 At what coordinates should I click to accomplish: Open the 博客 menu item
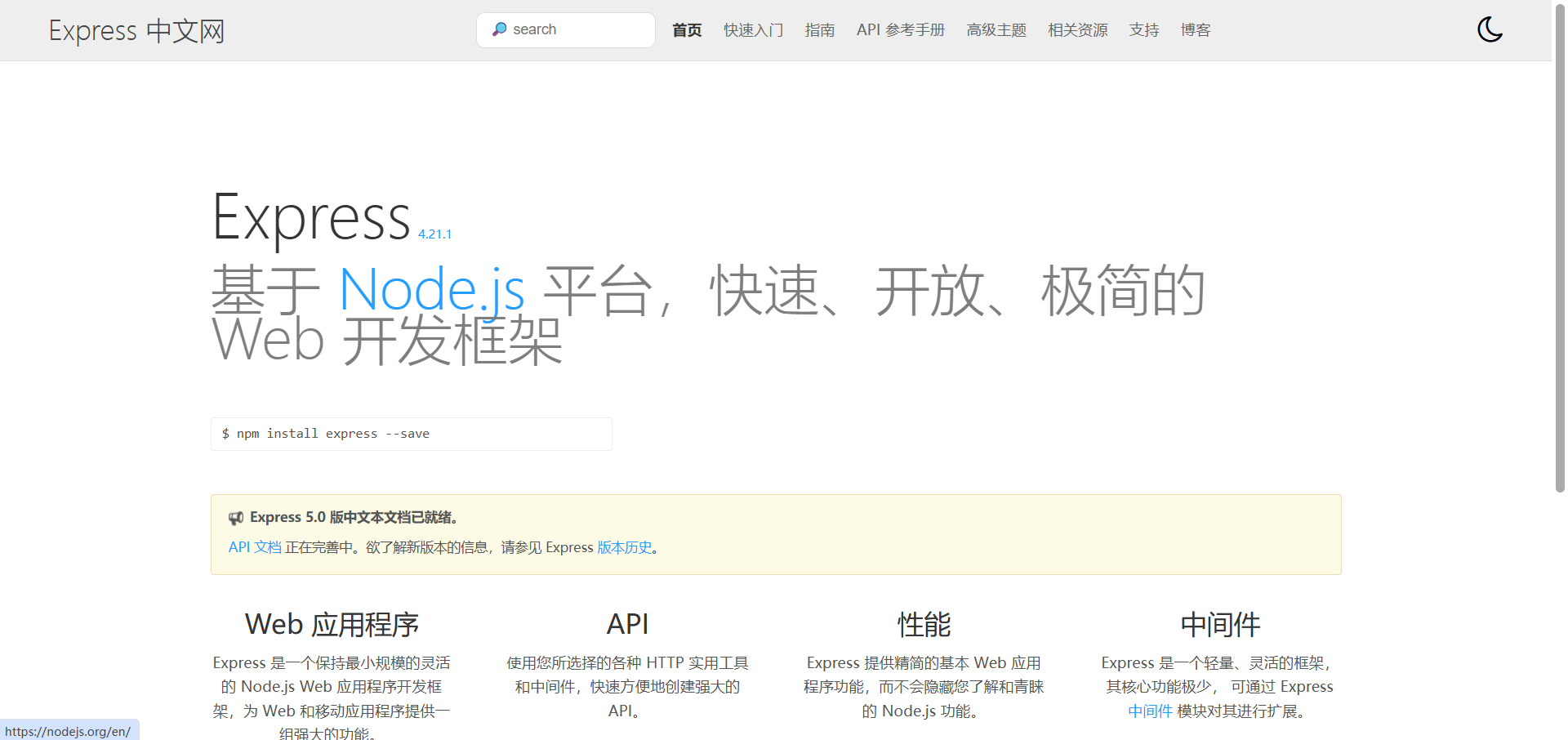pos(1196,30)
